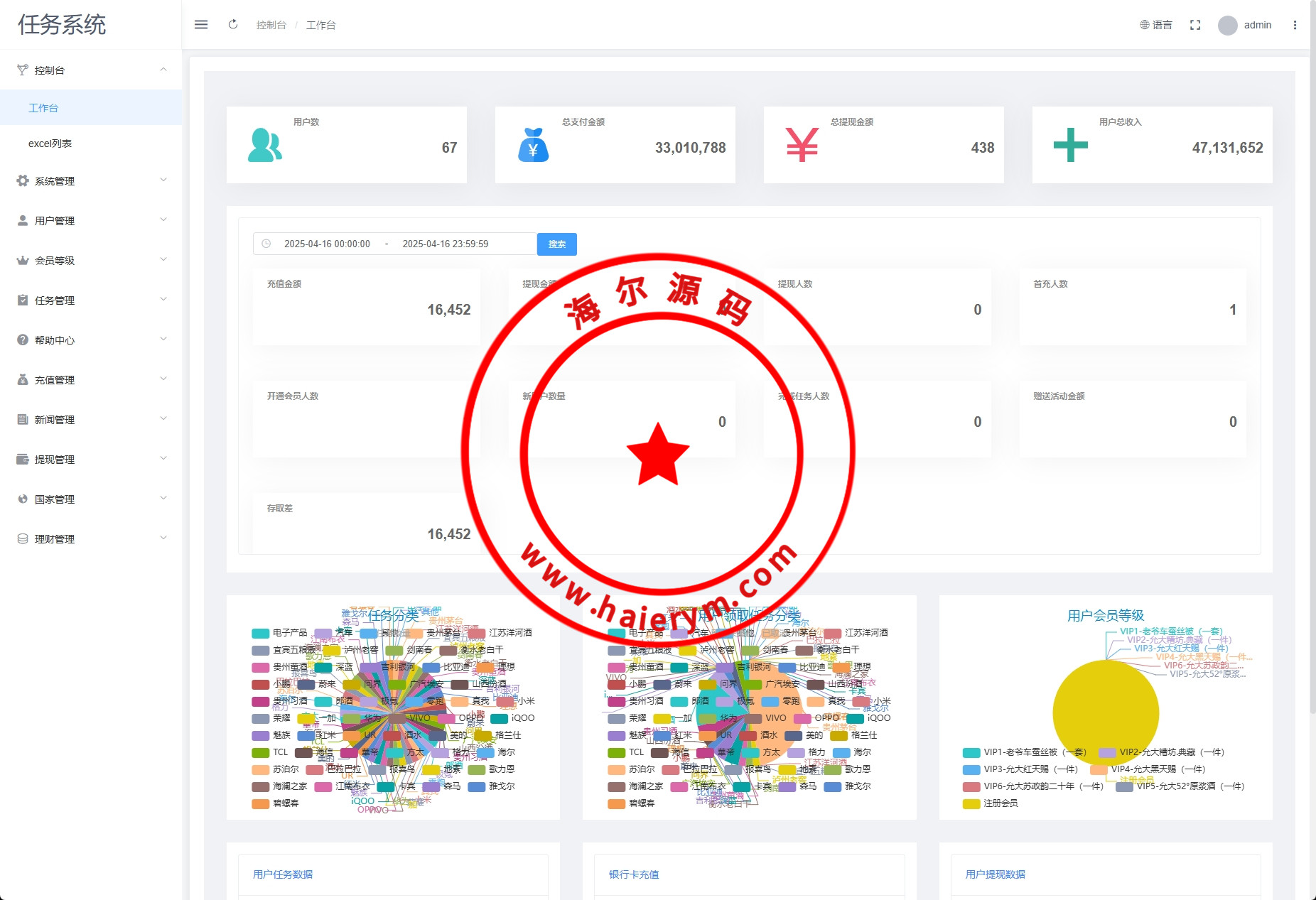The image size is (1316, 900).
Task: Click 控制台 breadcrumb link
Action: coord(271,25)
